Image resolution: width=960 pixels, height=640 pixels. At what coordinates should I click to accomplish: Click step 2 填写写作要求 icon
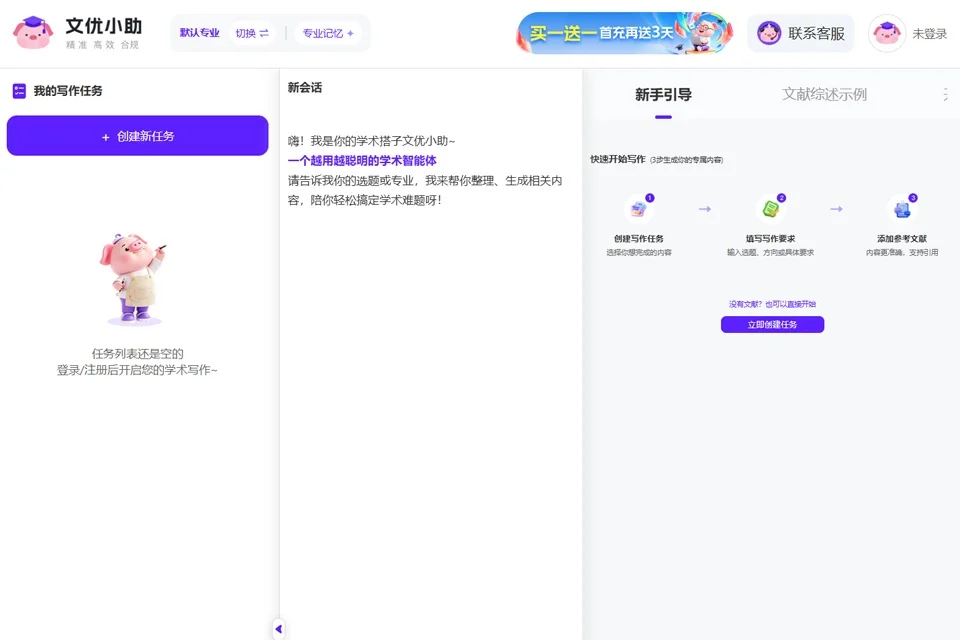(770, 209)
